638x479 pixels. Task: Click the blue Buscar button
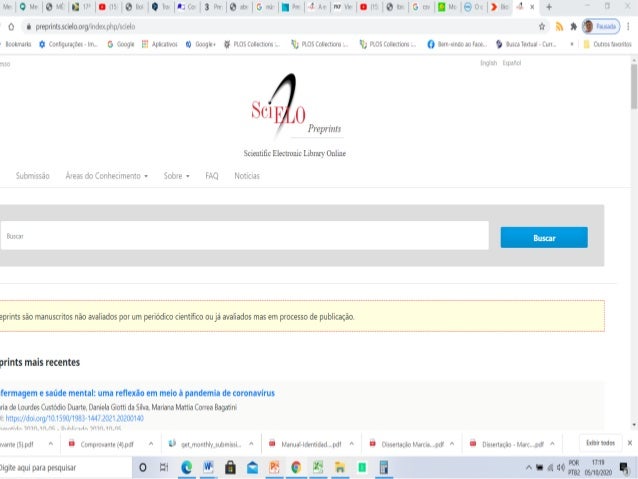(544, 238)
